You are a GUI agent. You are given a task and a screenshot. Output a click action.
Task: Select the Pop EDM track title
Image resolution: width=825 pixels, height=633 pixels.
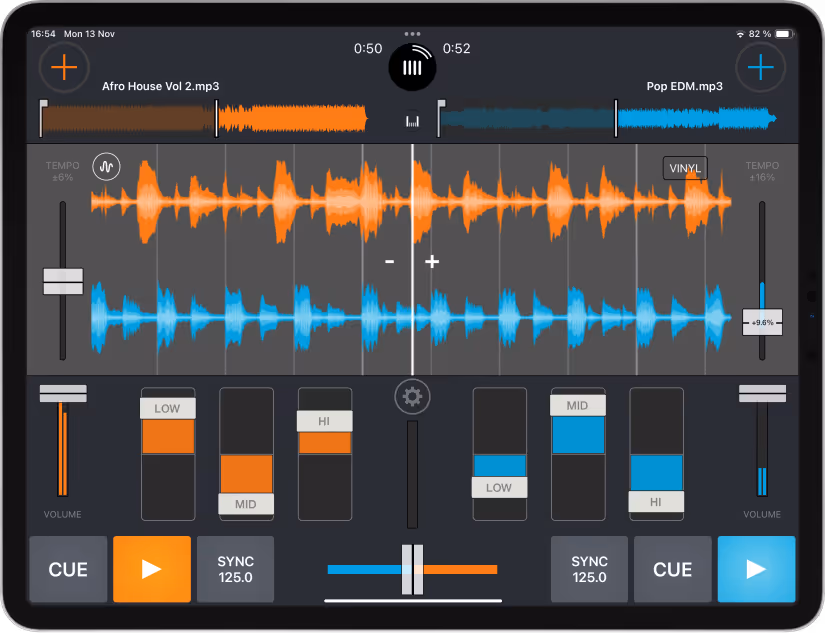[685, 86]
